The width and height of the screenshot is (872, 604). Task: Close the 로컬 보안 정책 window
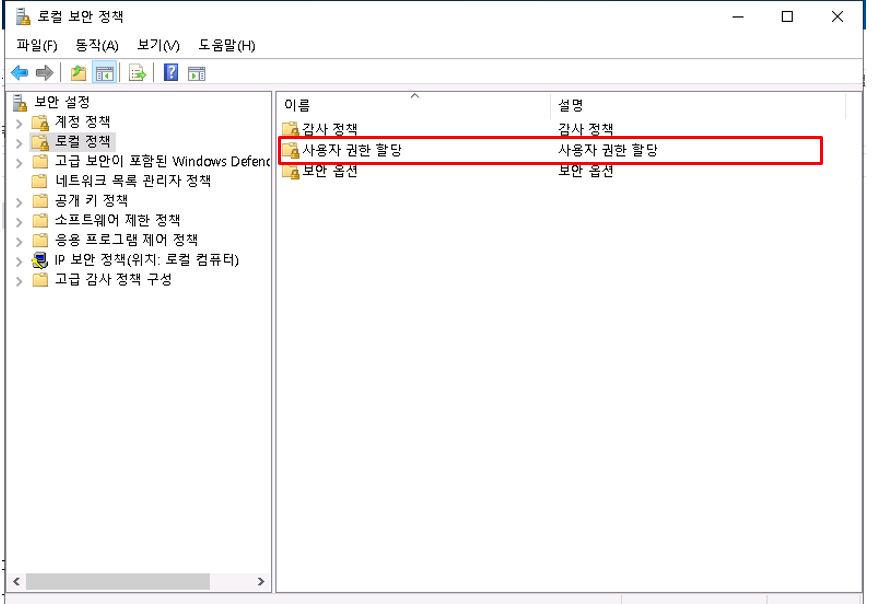[837, 17]
